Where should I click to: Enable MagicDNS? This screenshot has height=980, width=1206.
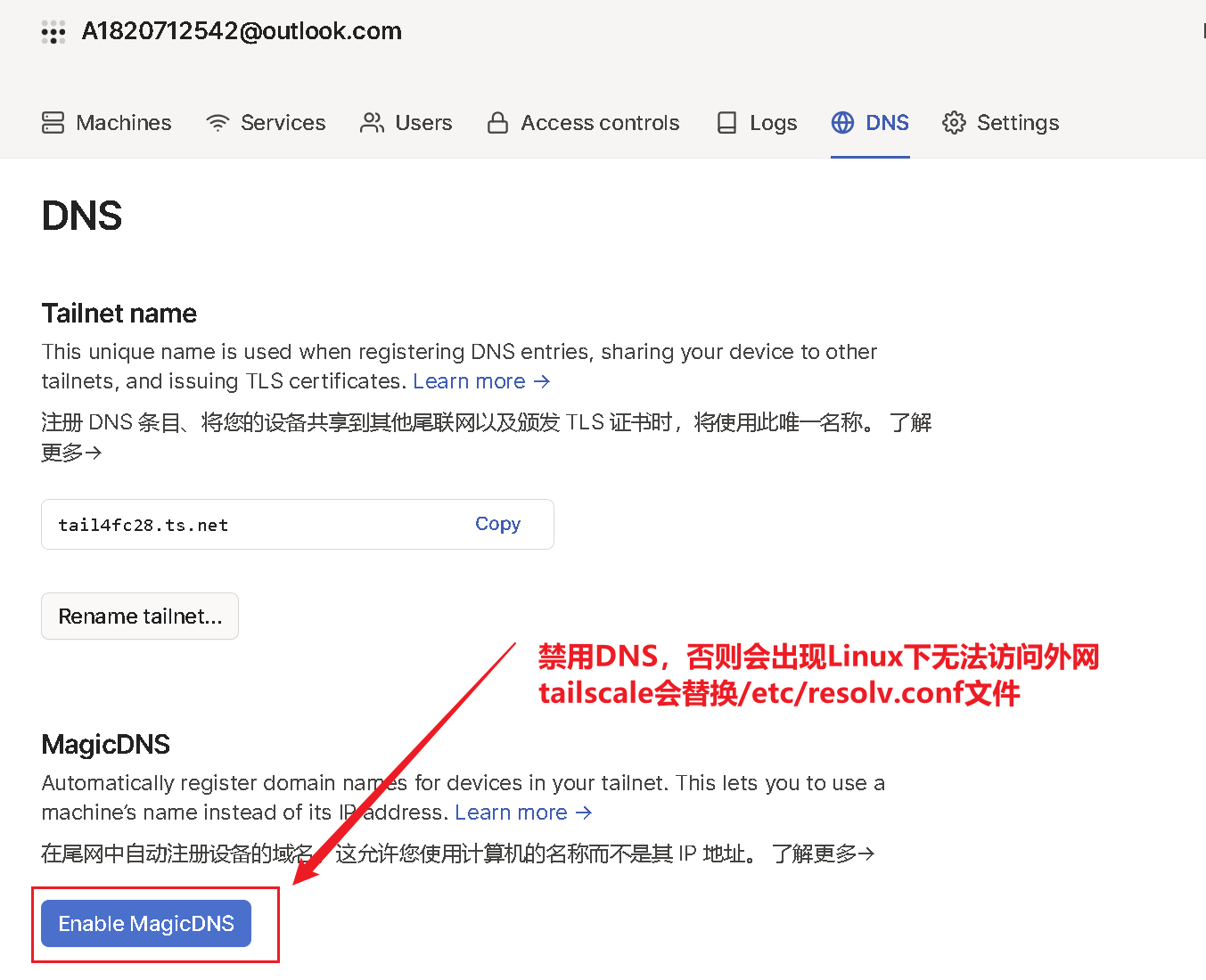tap(146, 924)
